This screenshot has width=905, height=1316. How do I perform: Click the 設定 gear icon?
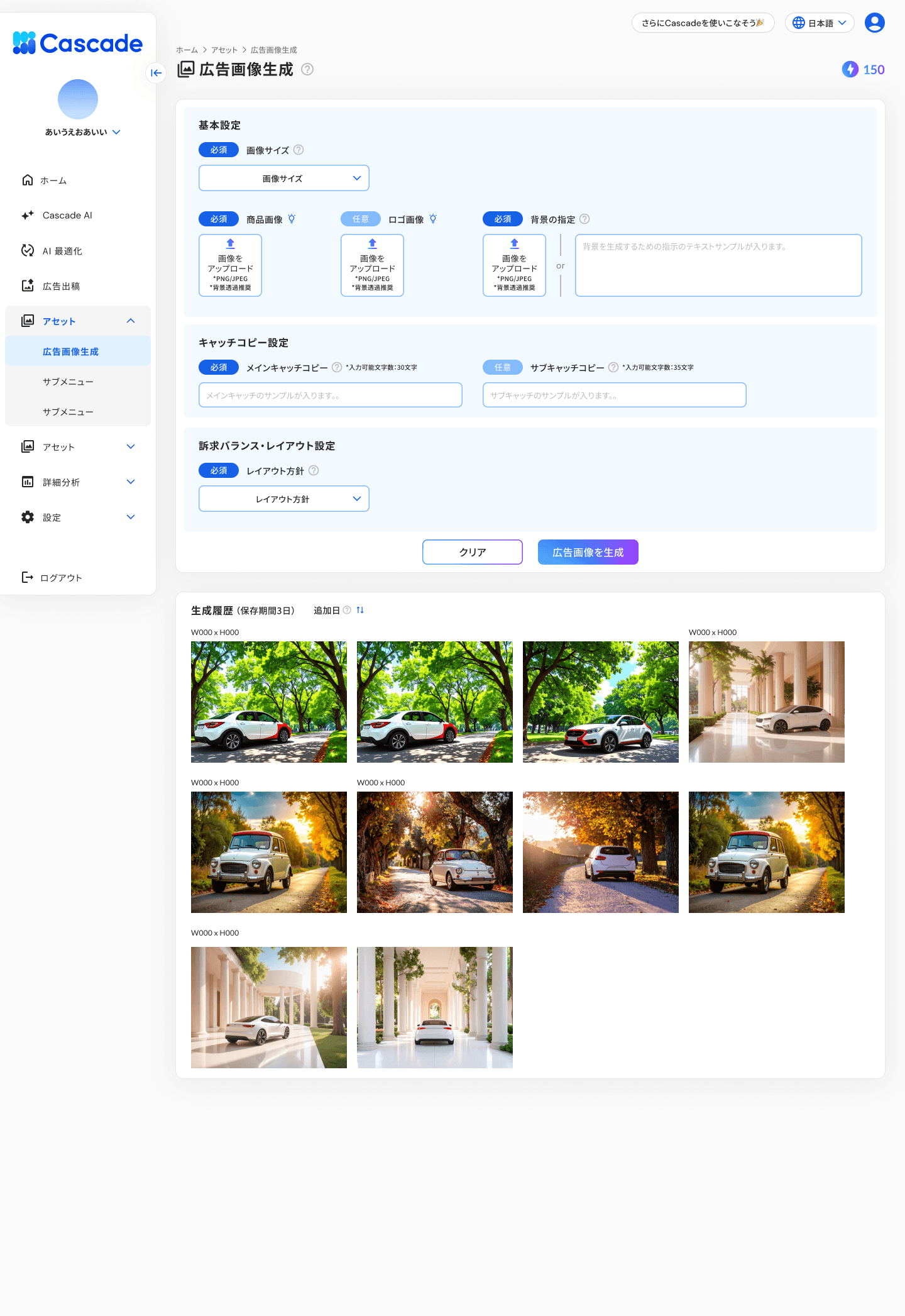28,517
